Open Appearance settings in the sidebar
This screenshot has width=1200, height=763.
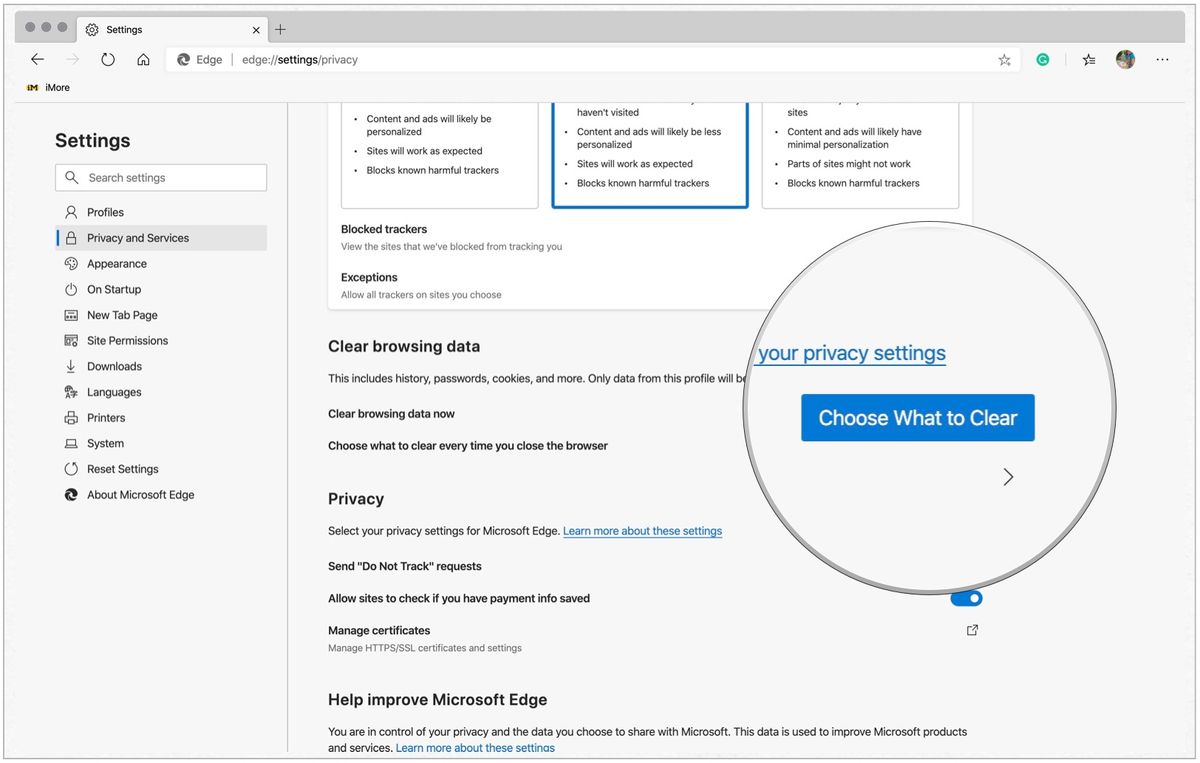115,263
